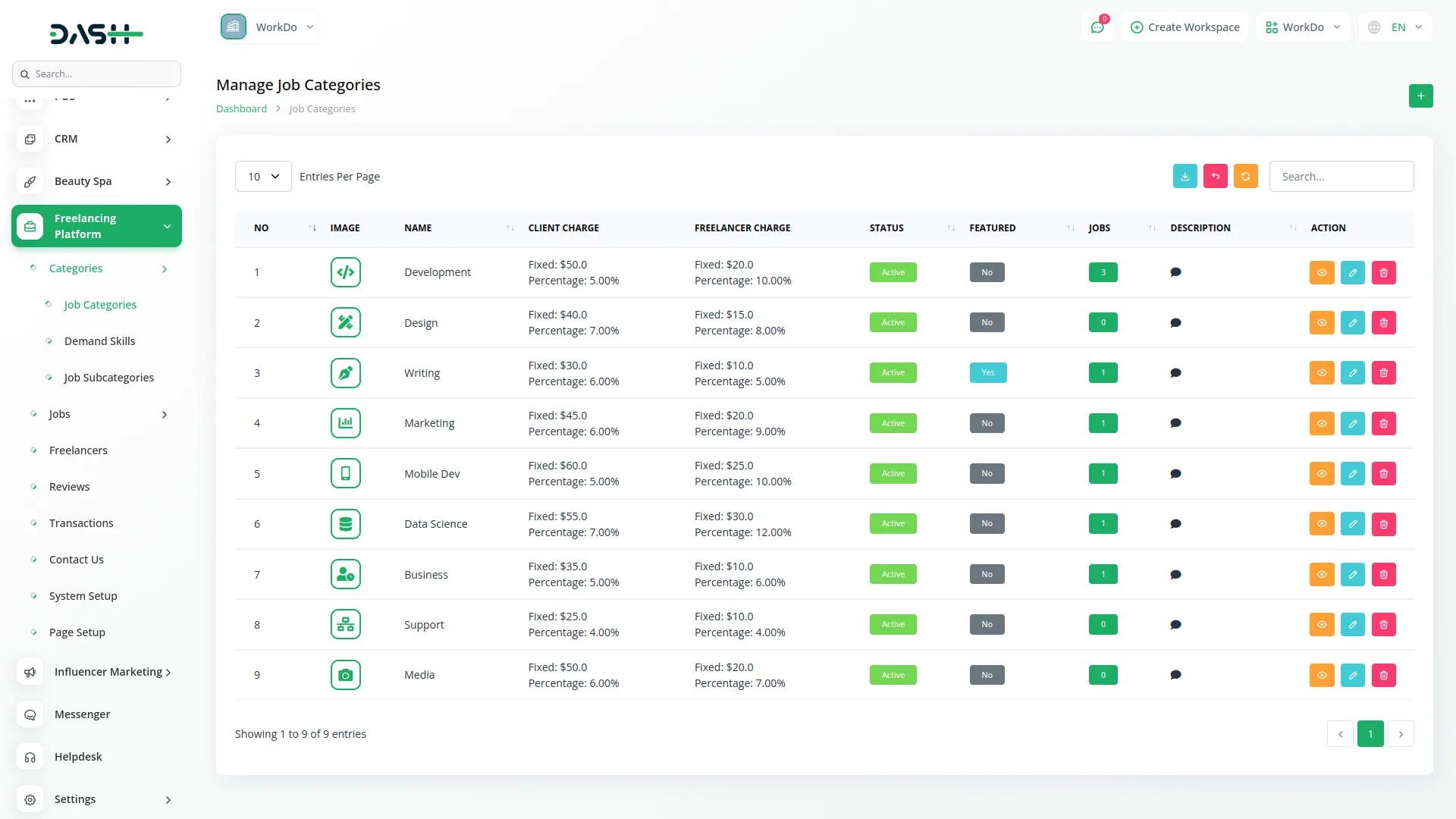Screen dimensions: 1456x819
Task: Toggle the Featured status for Writing
Action: coord(987,372)
